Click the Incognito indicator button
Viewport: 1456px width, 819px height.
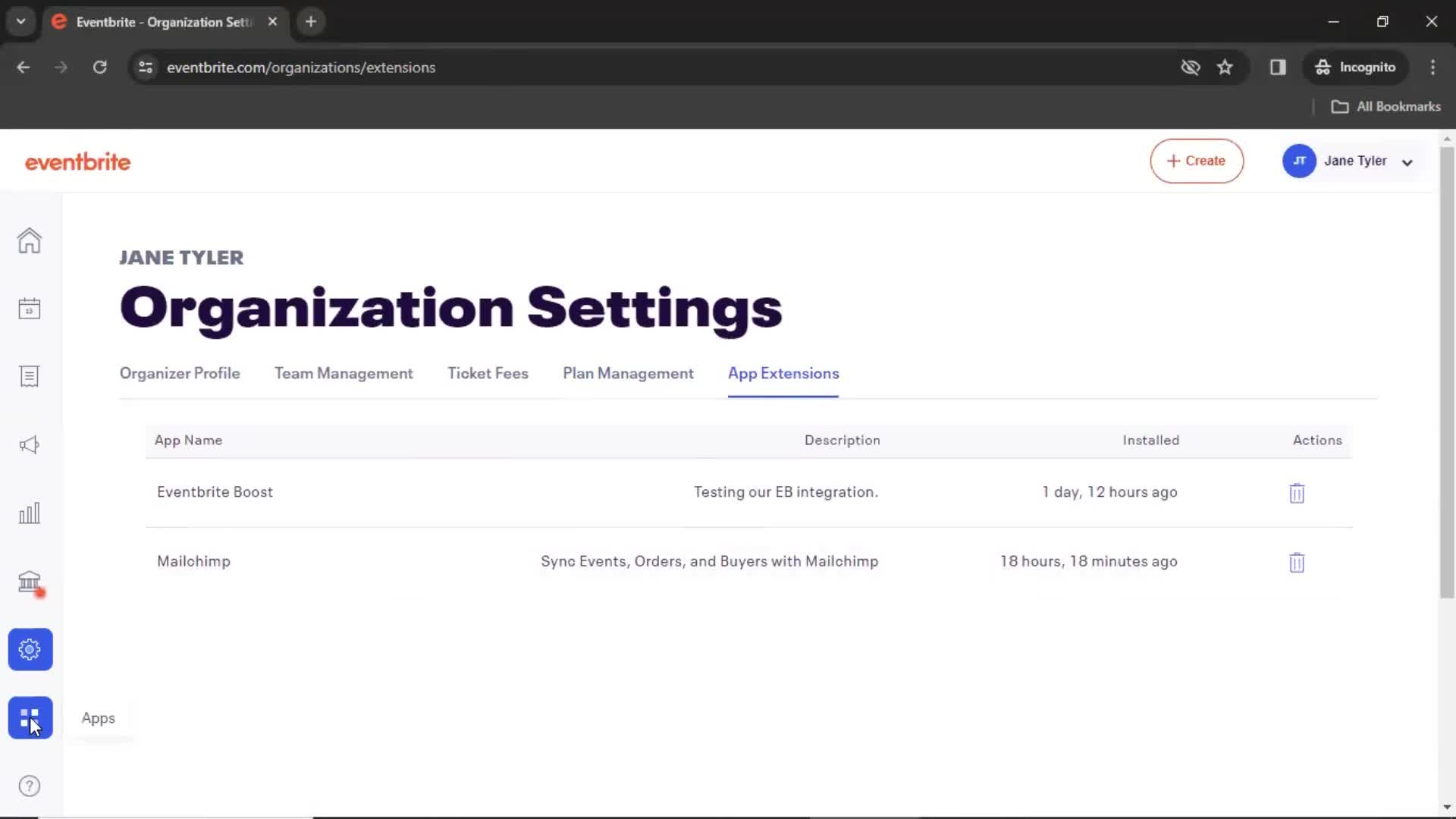(1355, 67)
